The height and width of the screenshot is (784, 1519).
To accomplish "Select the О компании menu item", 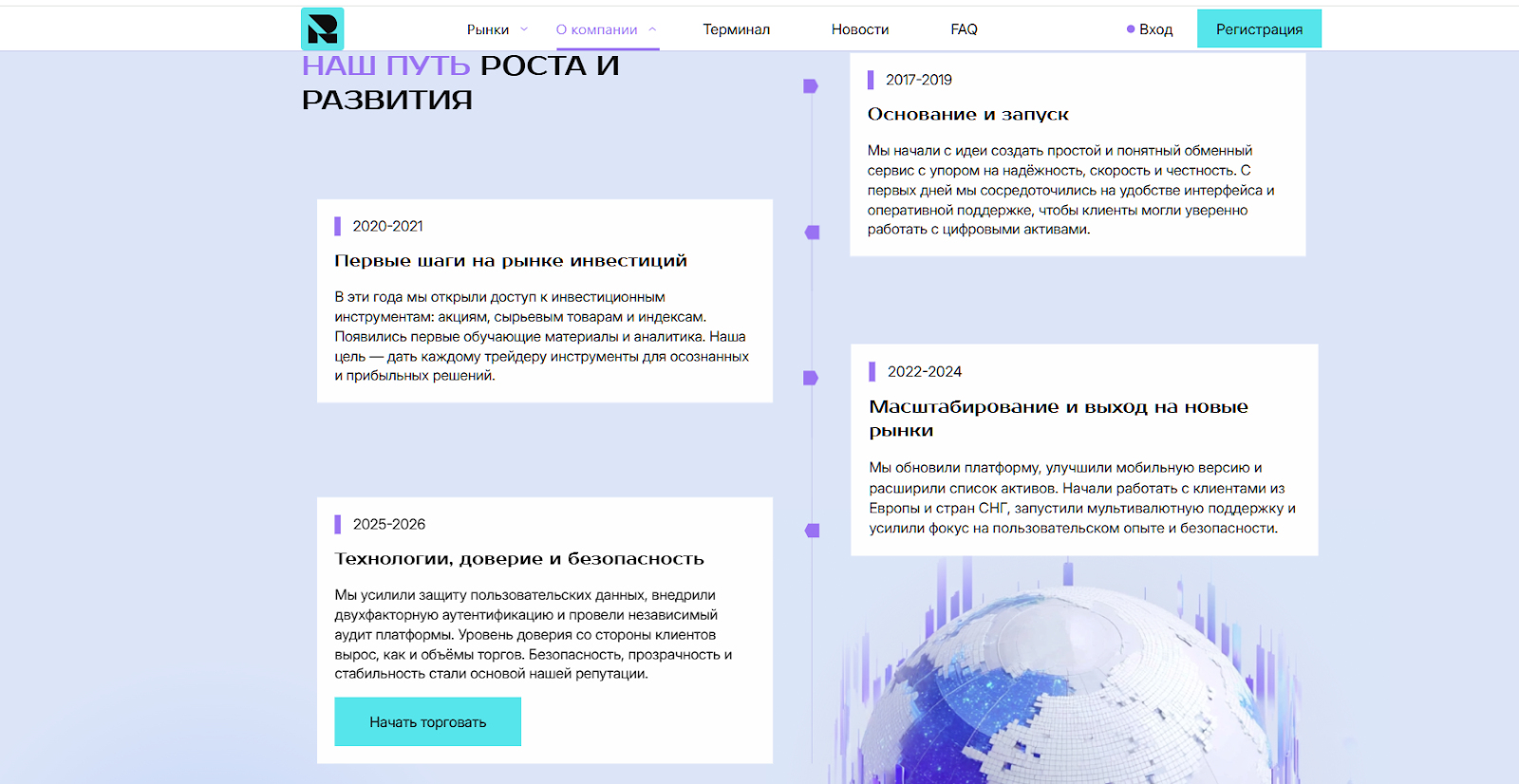I will click(x=596, y=29).
